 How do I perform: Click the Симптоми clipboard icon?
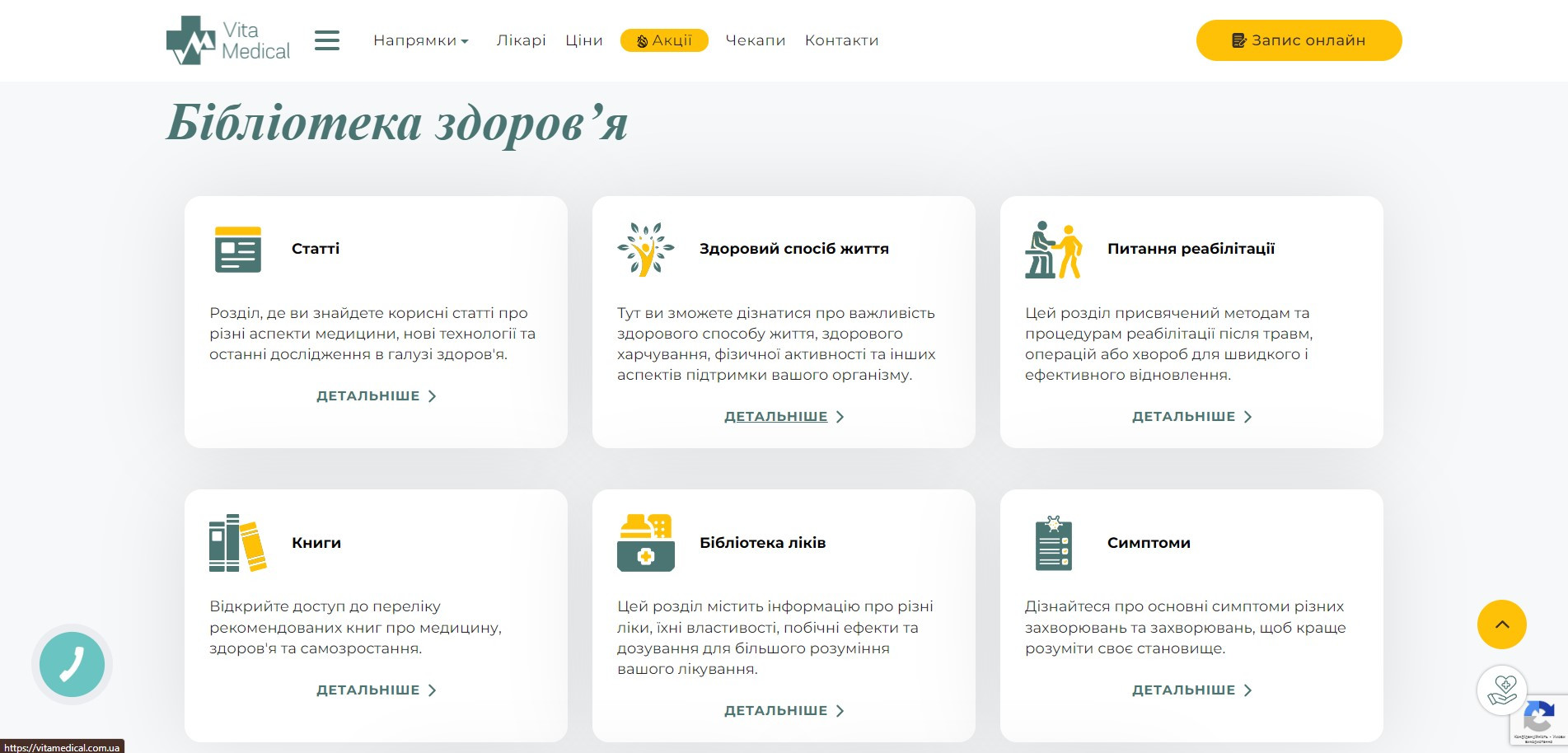pyautogui.click(x=1053, y=543)
